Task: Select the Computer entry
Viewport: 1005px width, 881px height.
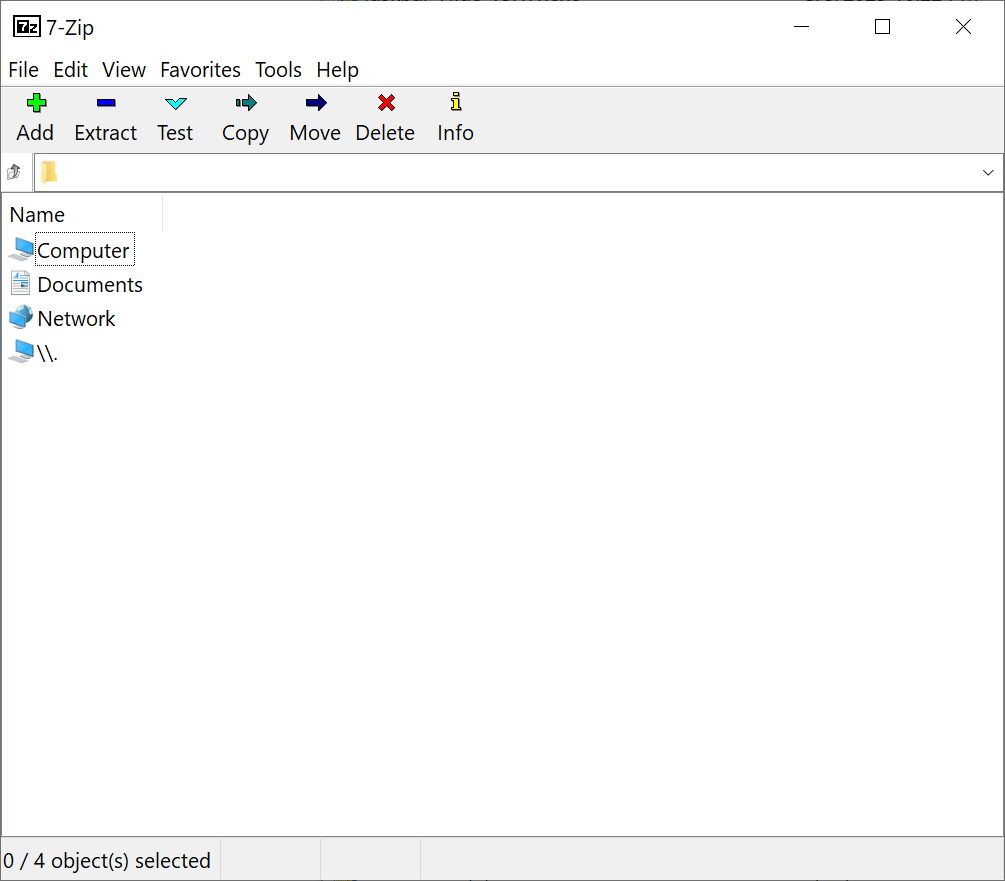Action: [x=83, y=249]
